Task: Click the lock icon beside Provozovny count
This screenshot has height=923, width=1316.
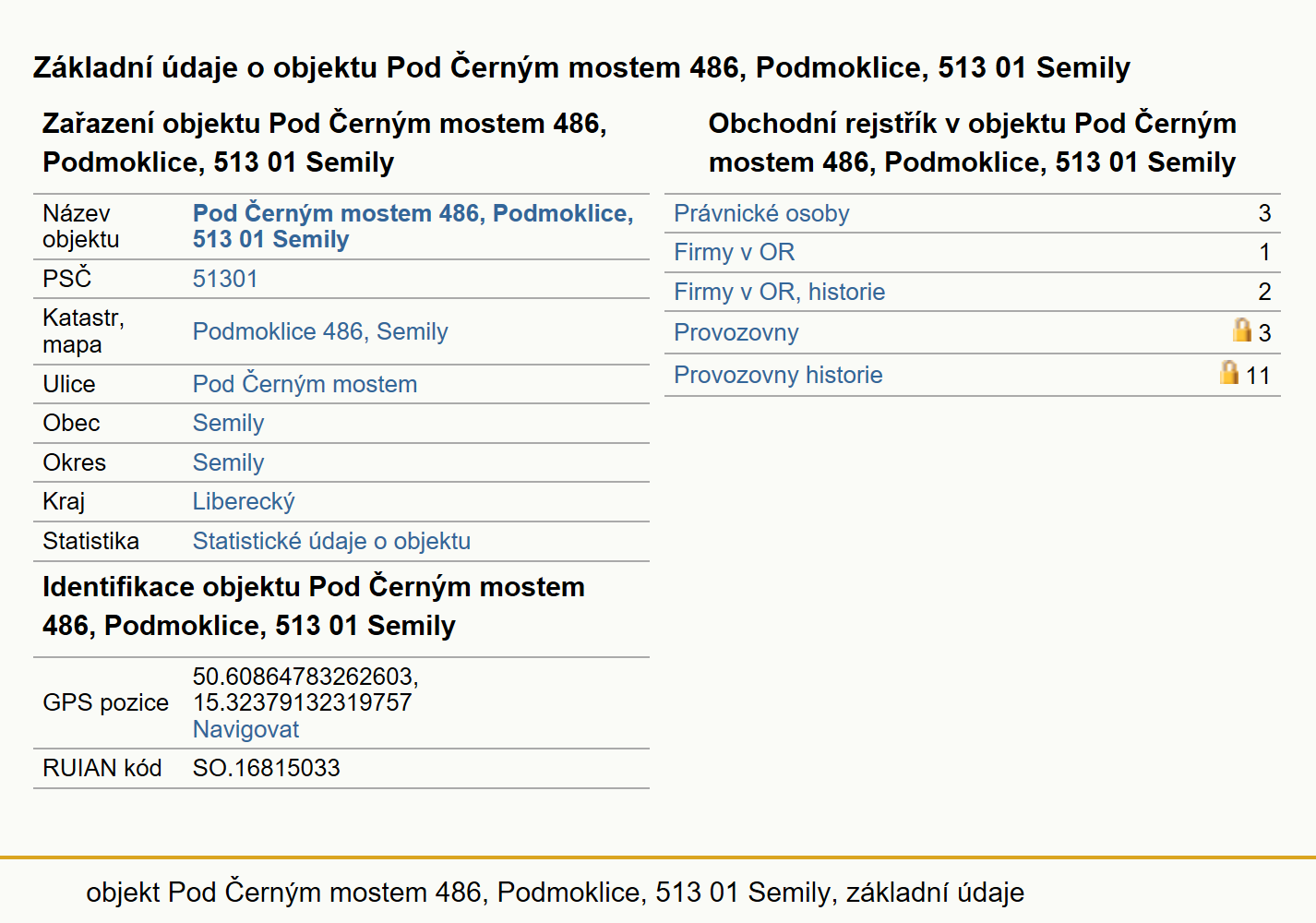Action: coord(1242,330)
